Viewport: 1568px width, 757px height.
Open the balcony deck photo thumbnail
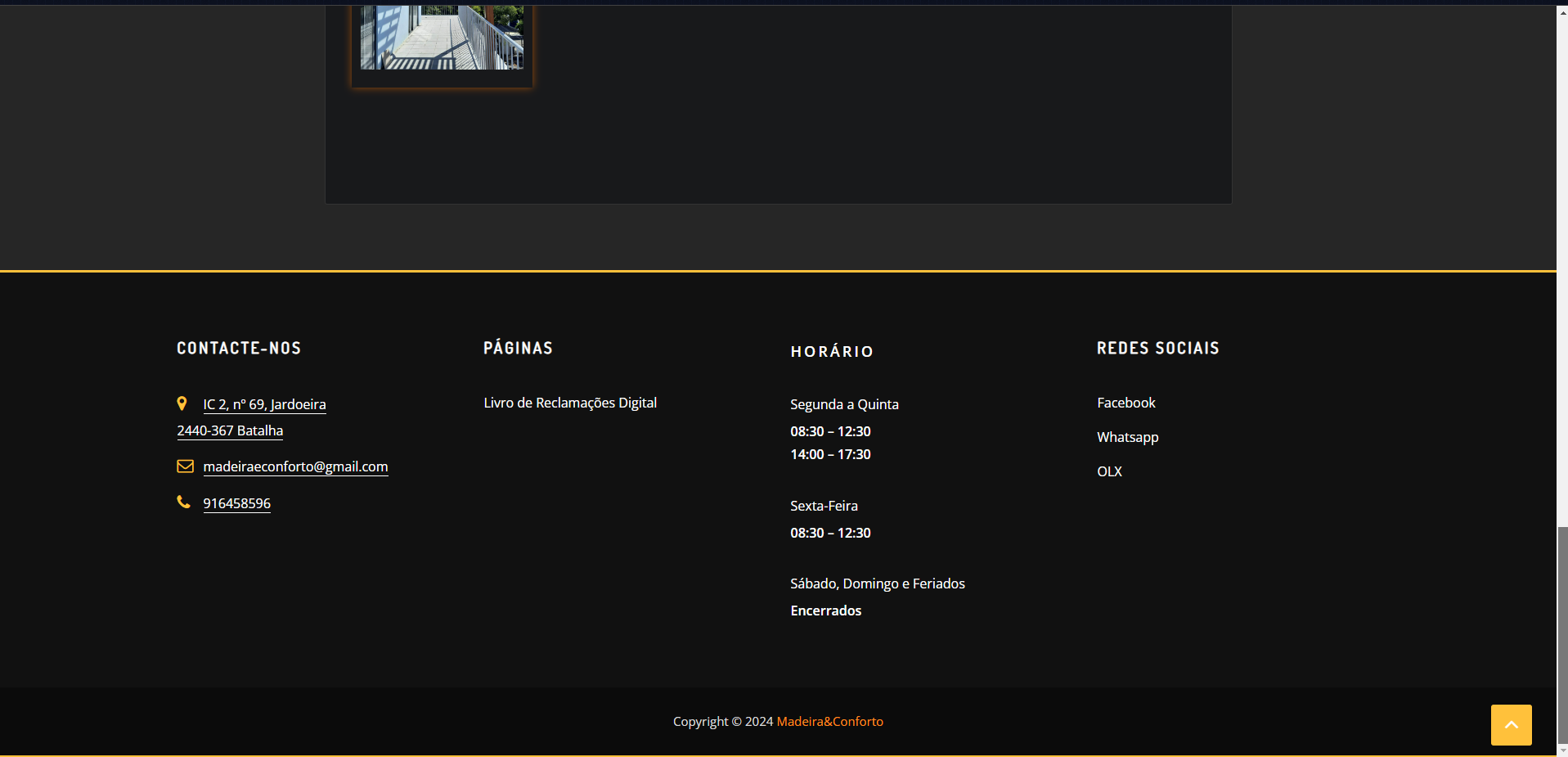(442, 39)
